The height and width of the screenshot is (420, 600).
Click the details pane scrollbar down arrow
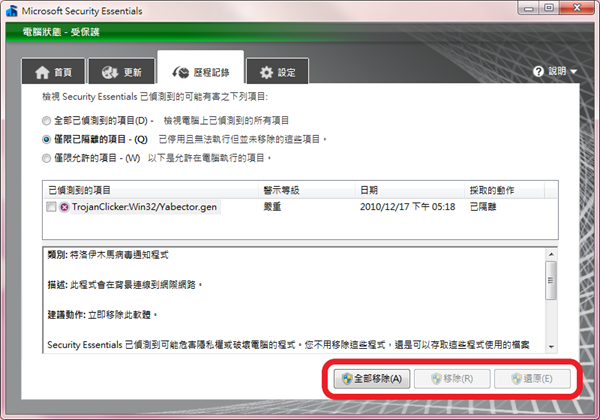pyautogui.click(x=551, y=347)
